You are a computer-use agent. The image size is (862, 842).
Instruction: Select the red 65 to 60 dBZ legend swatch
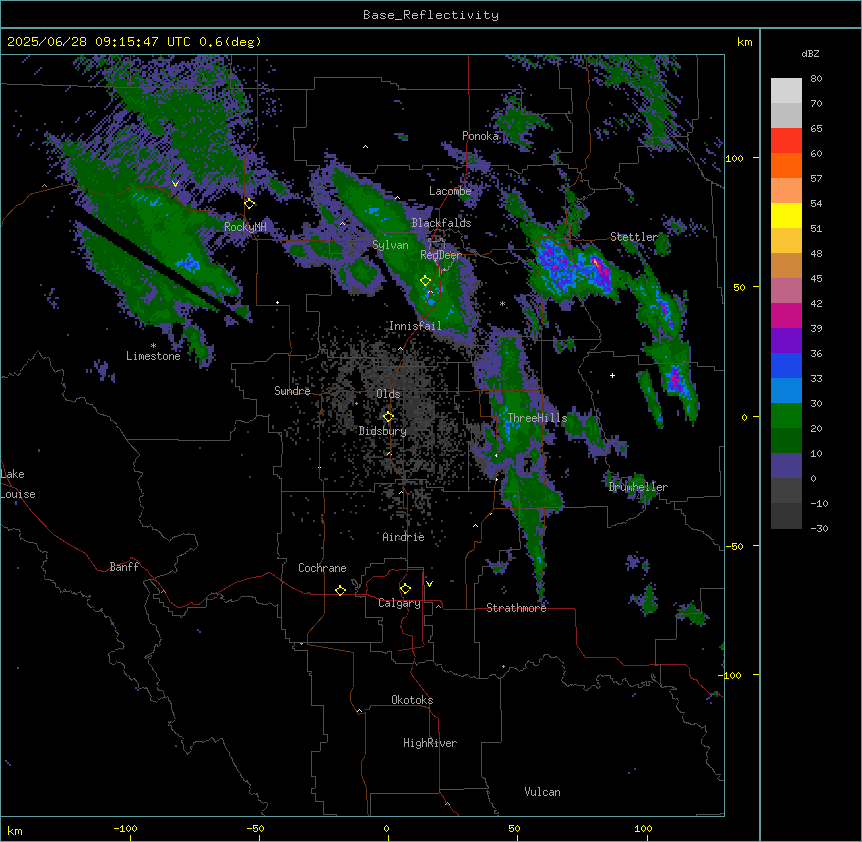coord(786,141)
